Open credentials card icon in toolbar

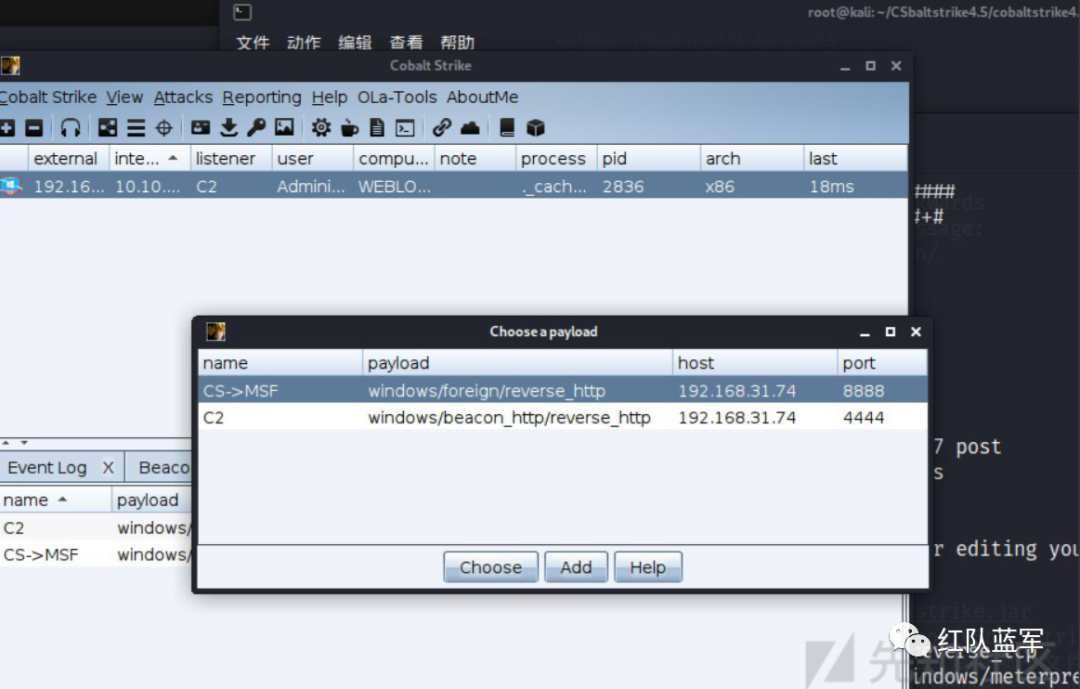200,127
